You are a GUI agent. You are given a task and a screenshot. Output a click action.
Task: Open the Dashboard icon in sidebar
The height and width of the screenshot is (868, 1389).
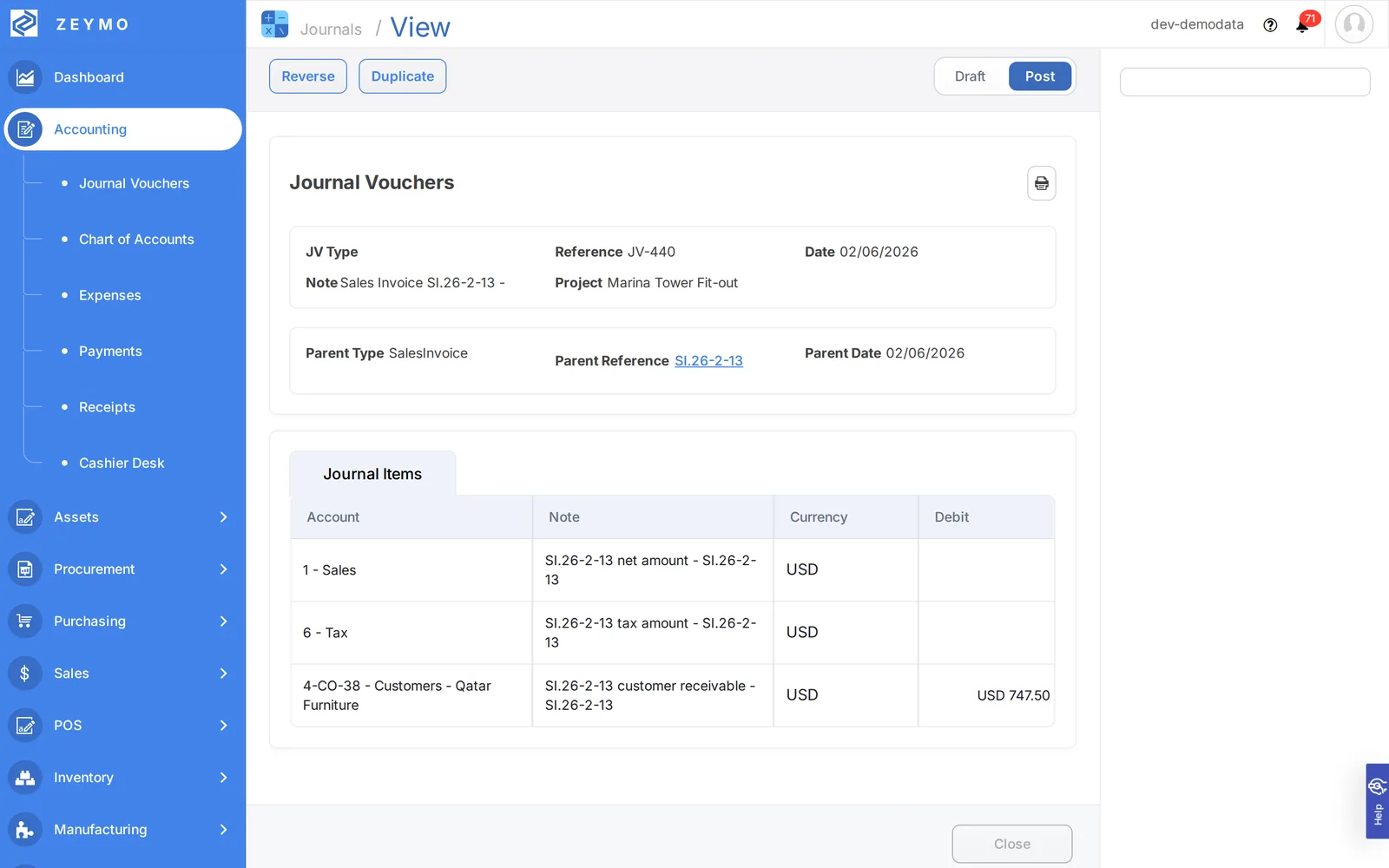click(25, 77)
